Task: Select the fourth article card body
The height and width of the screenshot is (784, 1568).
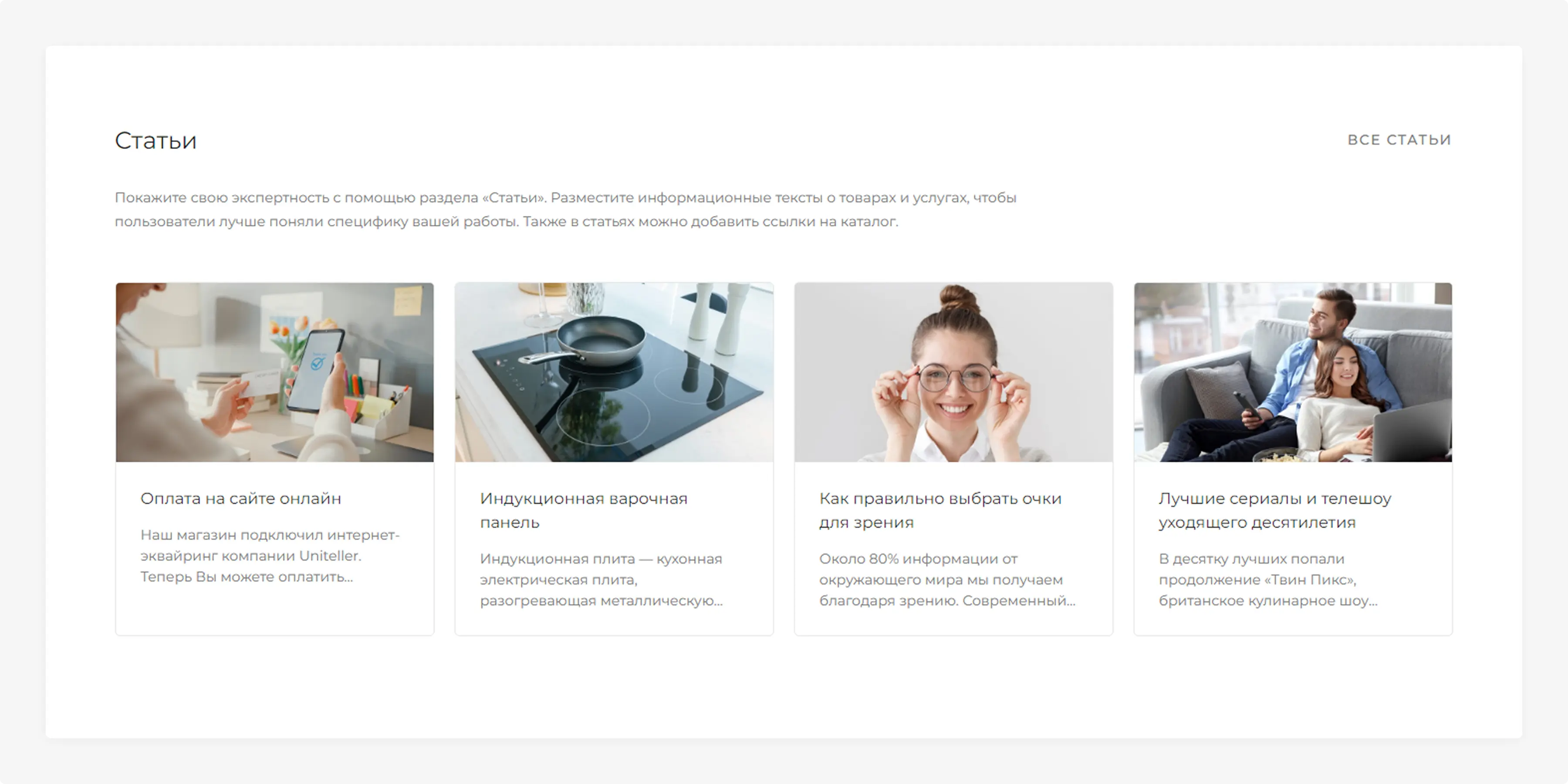Action: (x=1293, y=548)
